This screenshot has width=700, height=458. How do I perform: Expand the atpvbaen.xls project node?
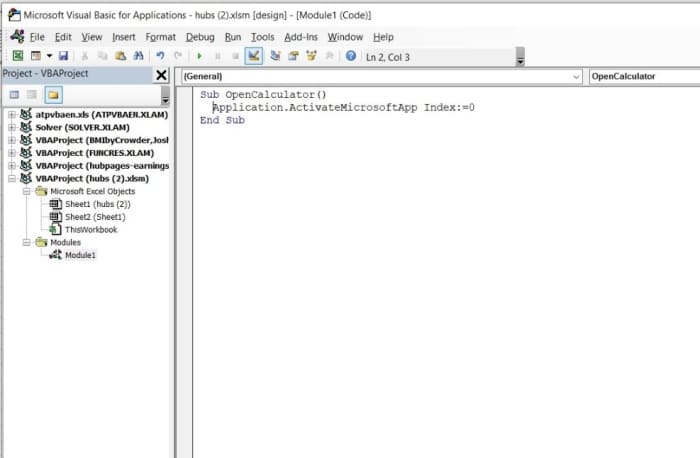coord(12,115)
